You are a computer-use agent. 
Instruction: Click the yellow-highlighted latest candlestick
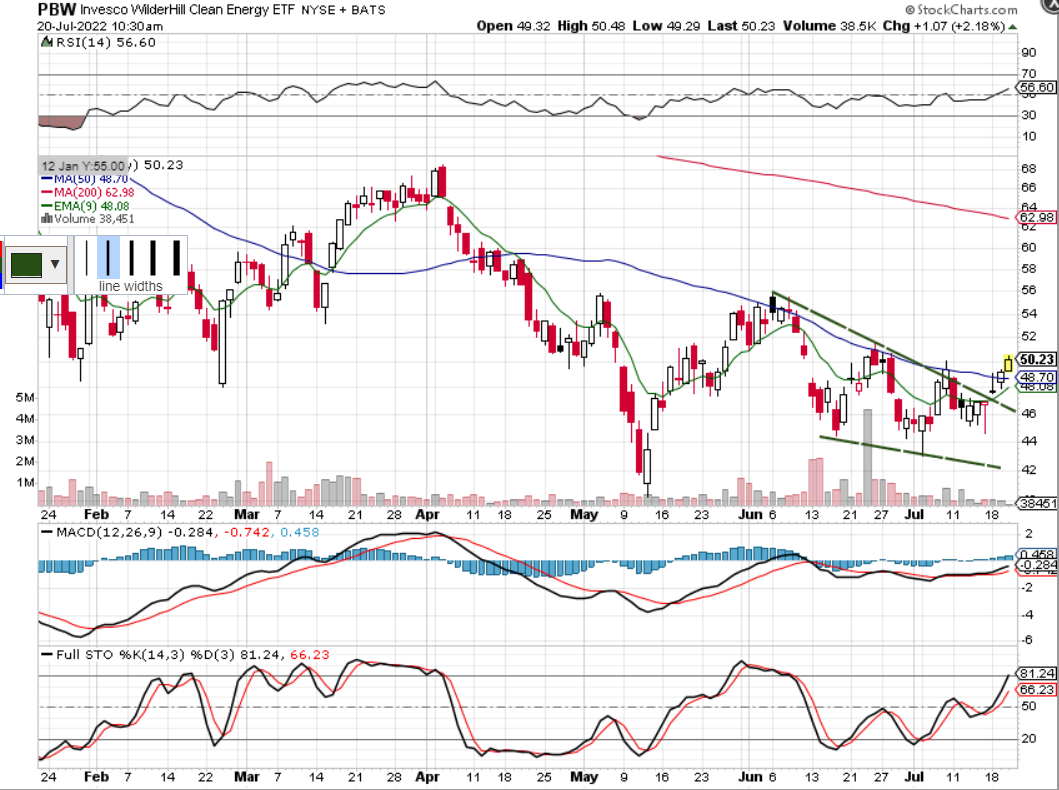click(1008, 363)
